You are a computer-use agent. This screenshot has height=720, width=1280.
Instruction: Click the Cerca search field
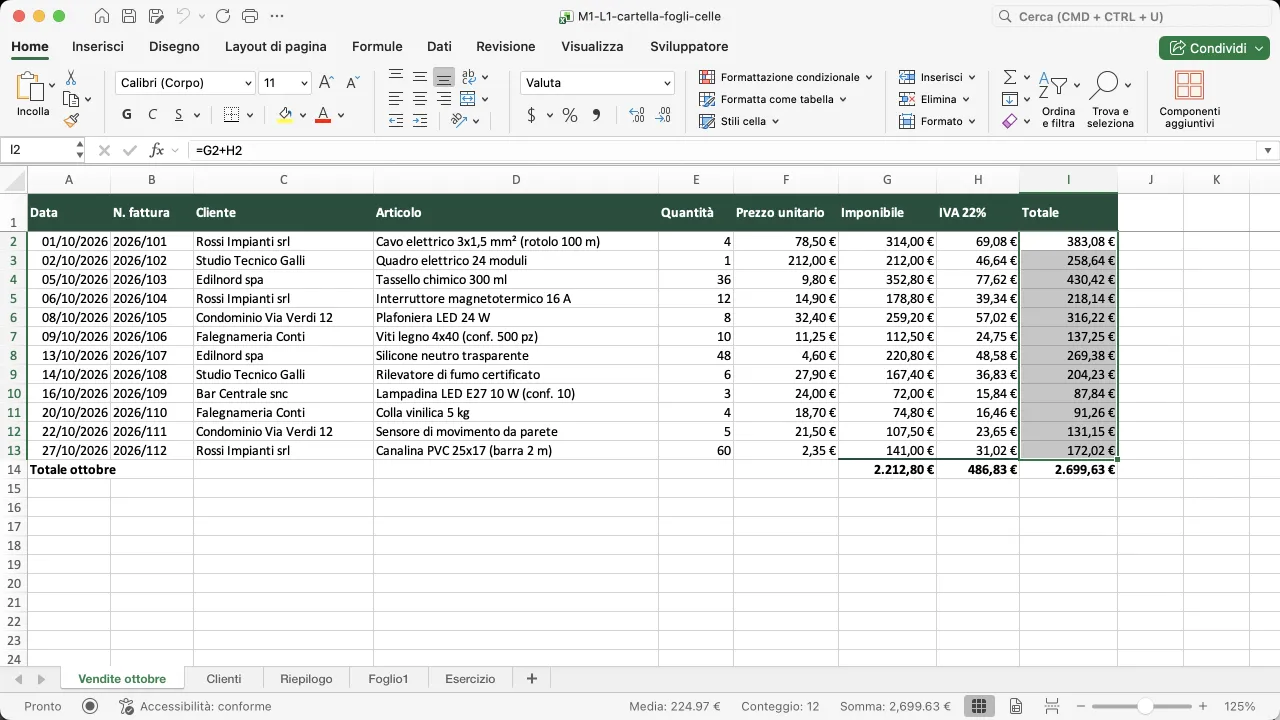(x=1131, y=17)
